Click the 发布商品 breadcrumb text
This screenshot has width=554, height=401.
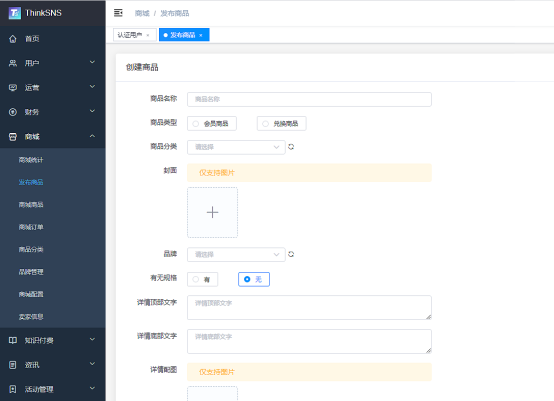click(x=175, y=13)
